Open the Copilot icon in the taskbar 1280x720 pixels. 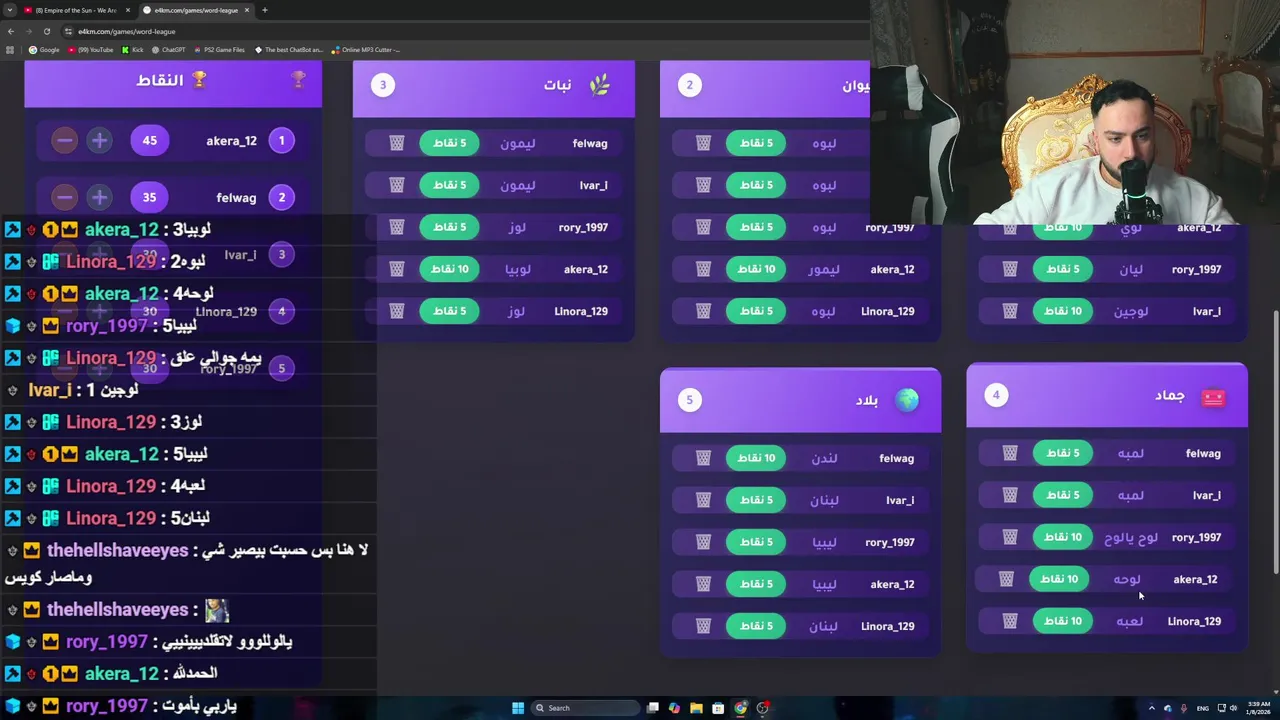(674, 708)
